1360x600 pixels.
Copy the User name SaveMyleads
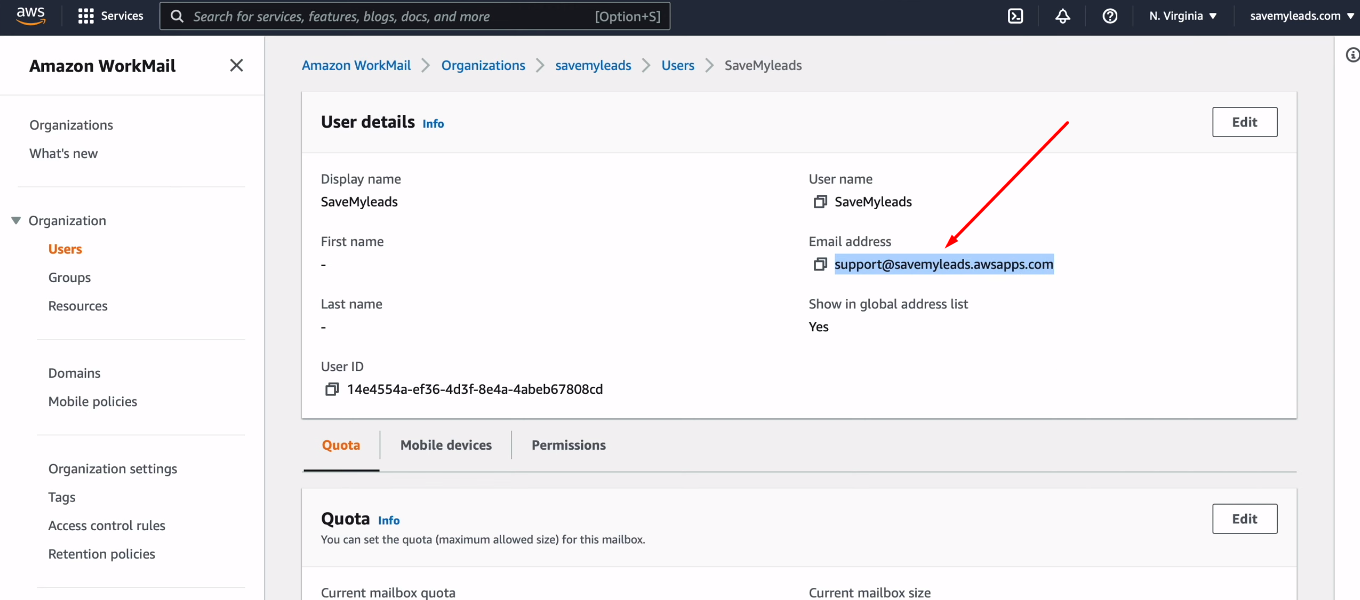(820, 202)
